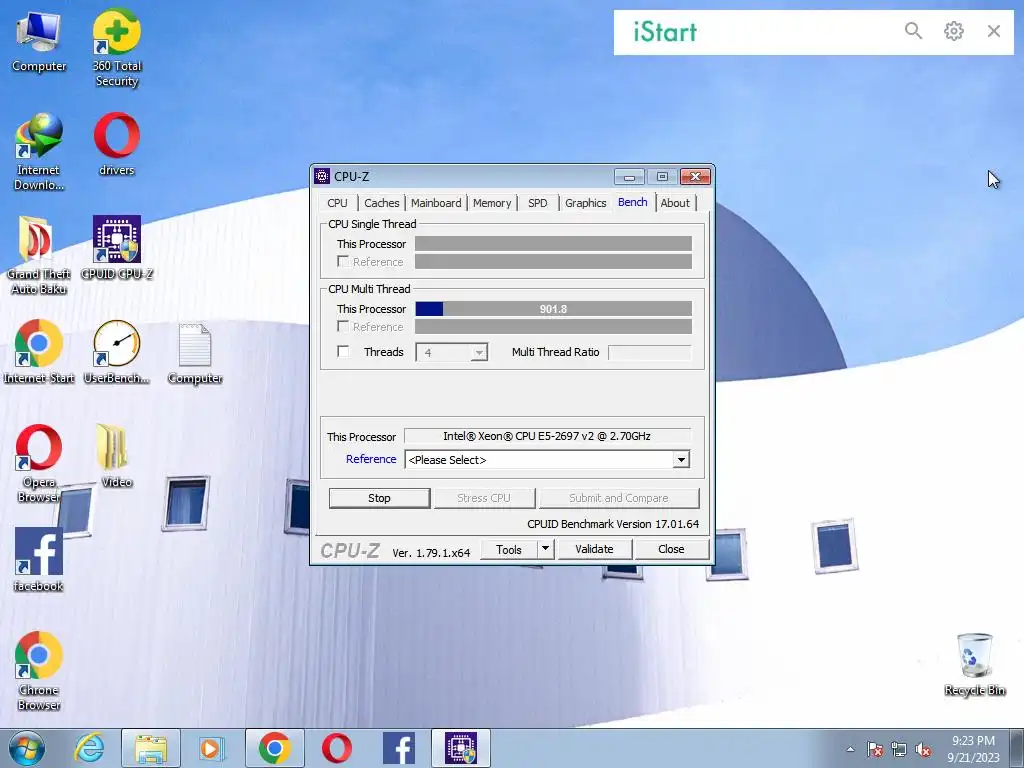1024x768 pixels.
Task: Open the Windows Start menu orb
Action: (27, 748)
